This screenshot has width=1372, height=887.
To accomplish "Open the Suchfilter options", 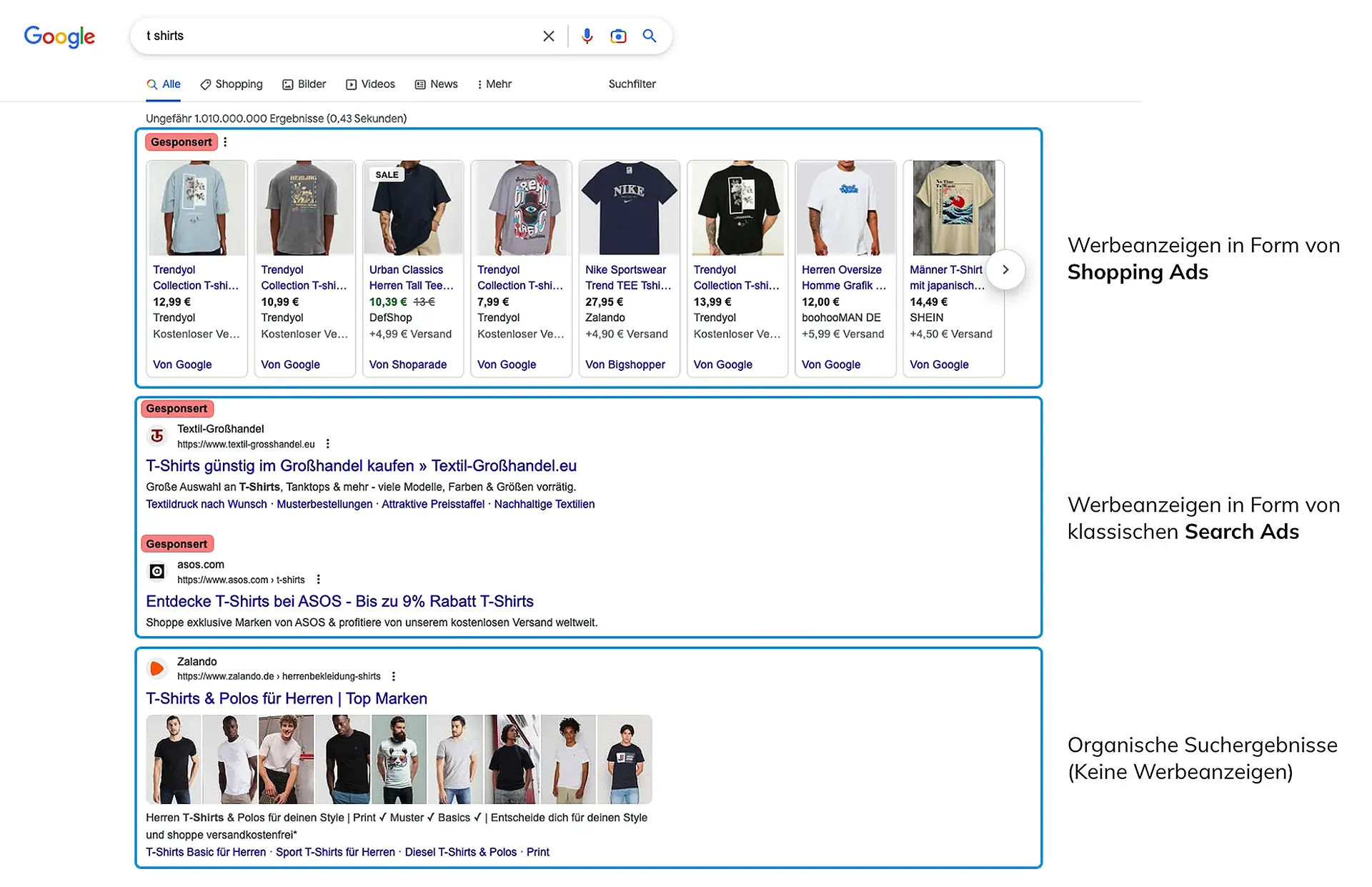I will [x=632, y=84].
